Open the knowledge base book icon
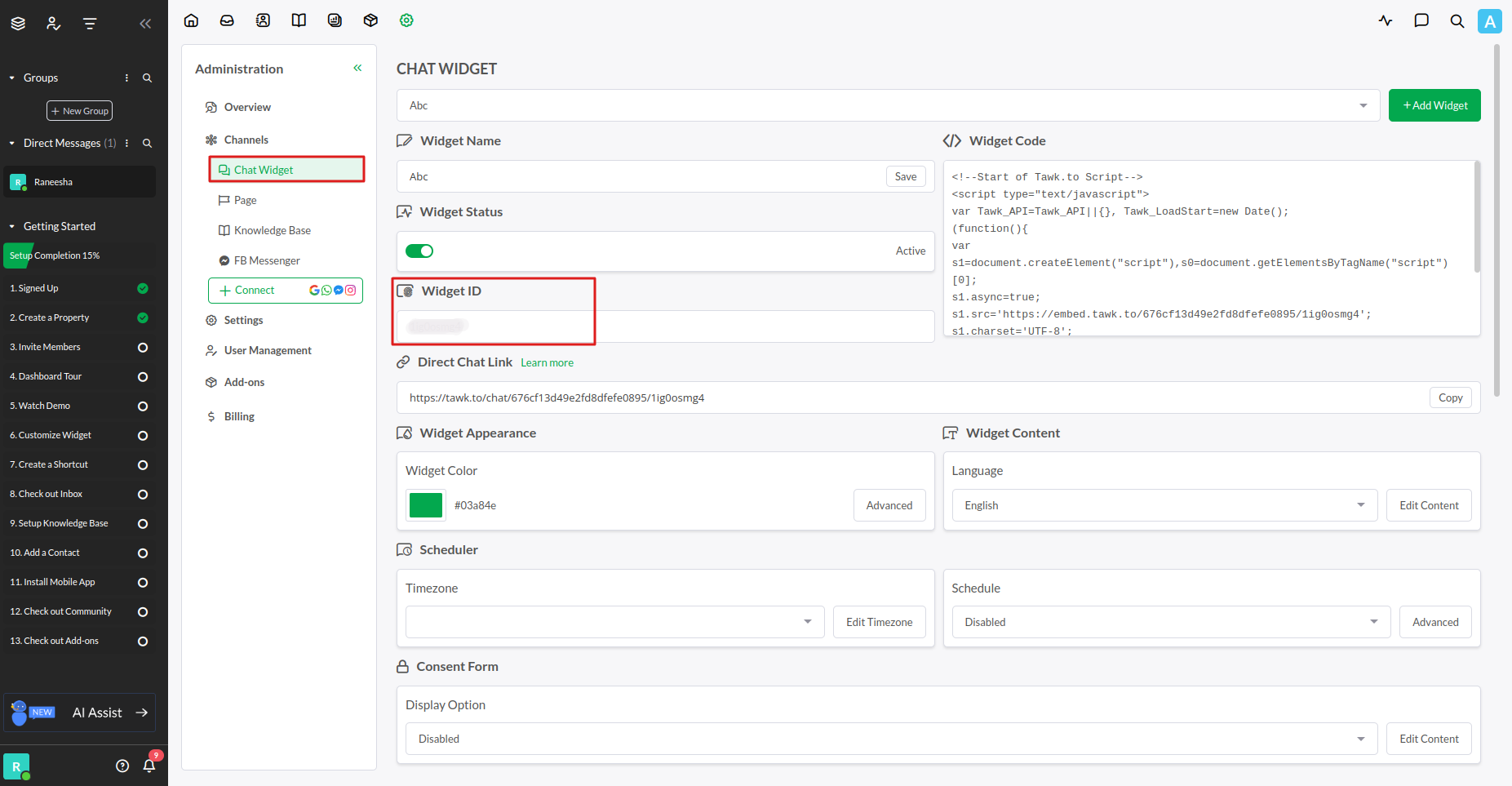 (299, 20)
